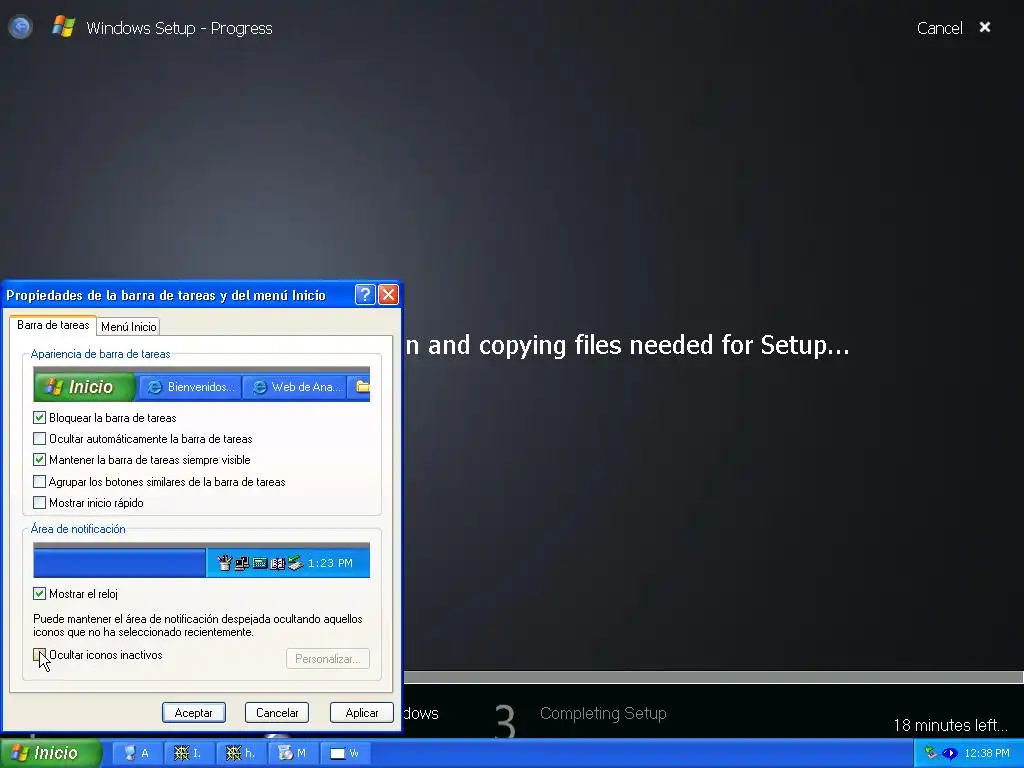Activate the taskbar button labeled h.
Image resolution: width=1024 pixels, height=768 pixels.
(240, 753)
